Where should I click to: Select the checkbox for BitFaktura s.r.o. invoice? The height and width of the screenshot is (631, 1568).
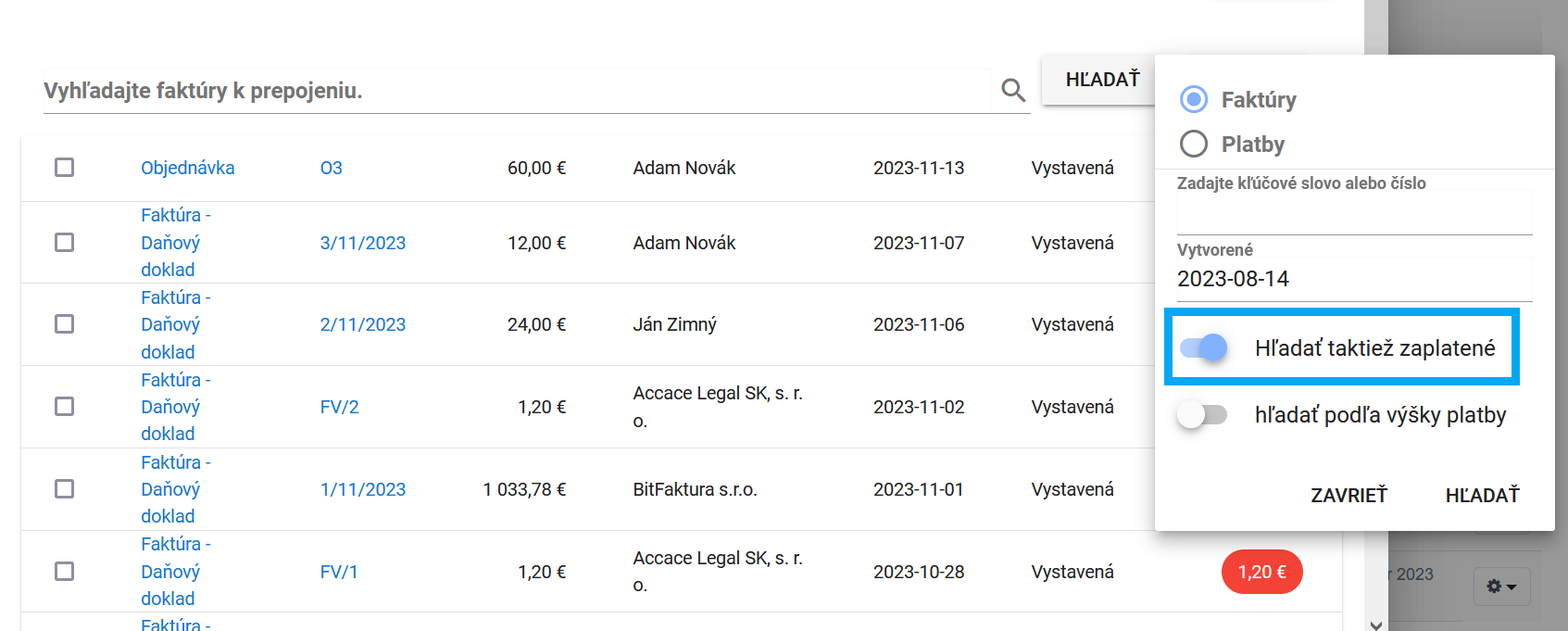64,489
